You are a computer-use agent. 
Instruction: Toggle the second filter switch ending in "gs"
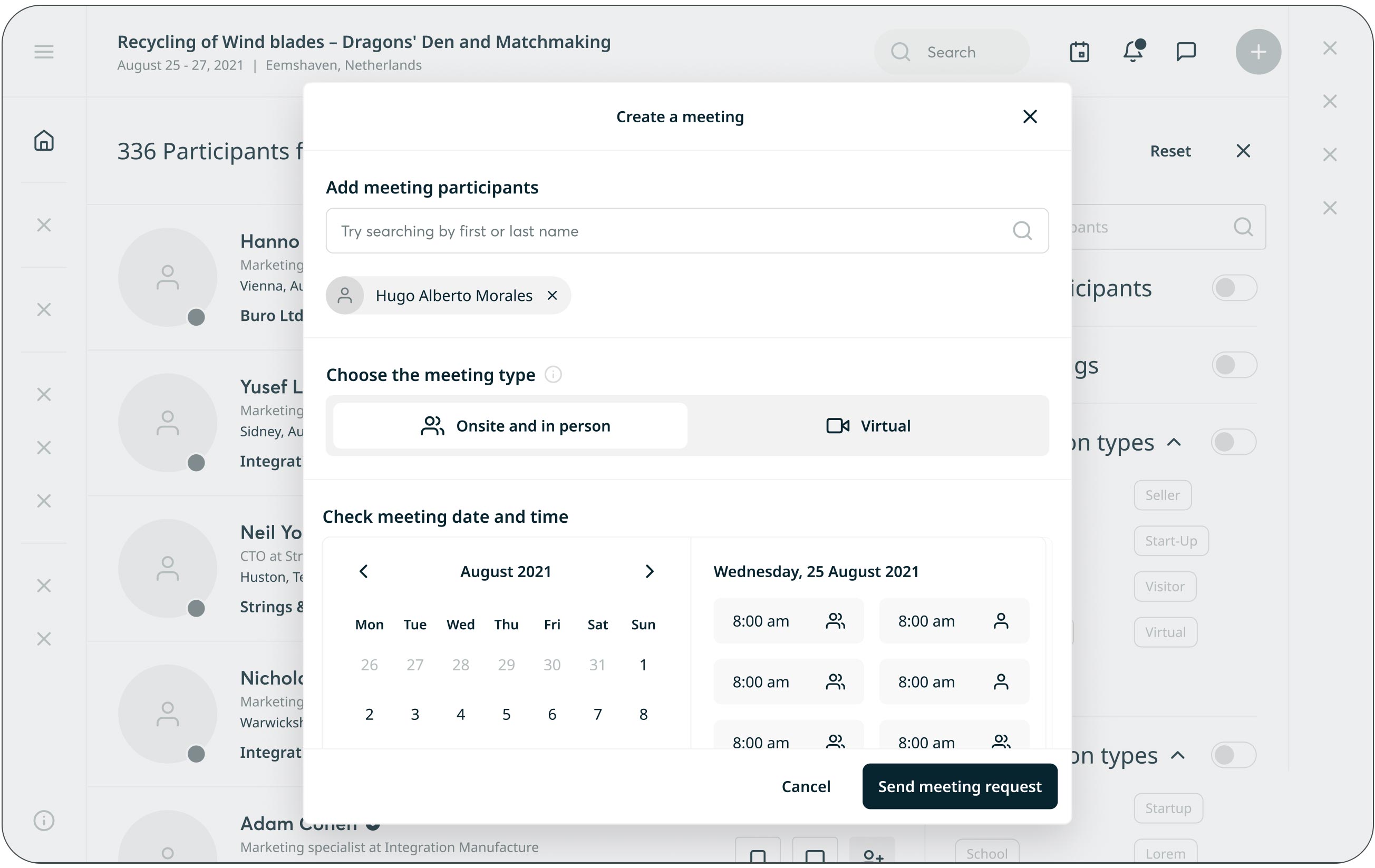point(1234,365)
